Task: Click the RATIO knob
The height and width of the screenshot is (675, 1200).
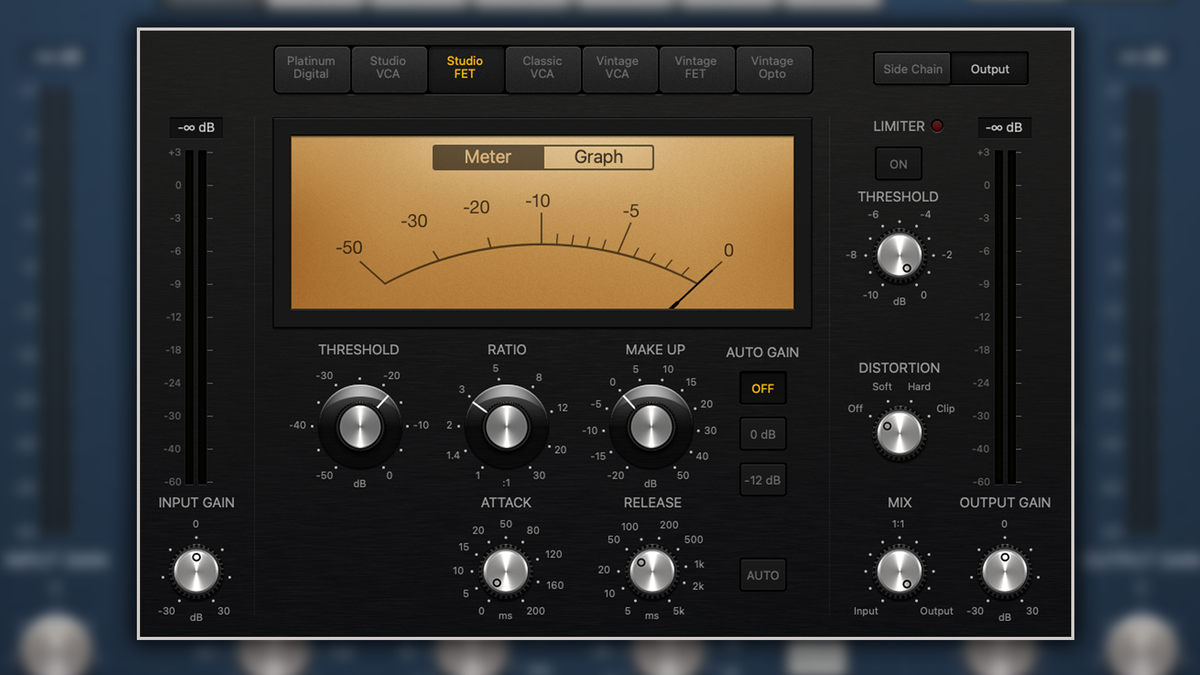Action: 506,424
